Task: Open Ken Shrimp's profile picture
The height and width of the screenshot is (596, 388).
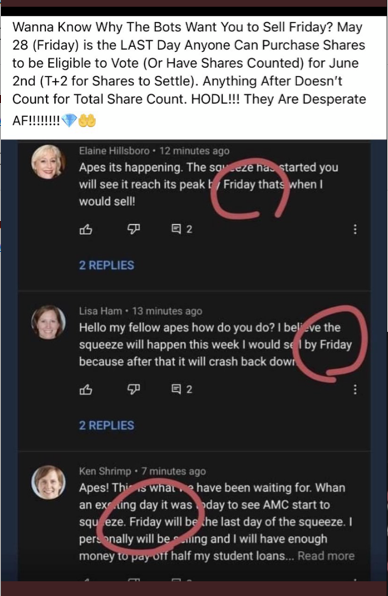Action: pos(48,482)
